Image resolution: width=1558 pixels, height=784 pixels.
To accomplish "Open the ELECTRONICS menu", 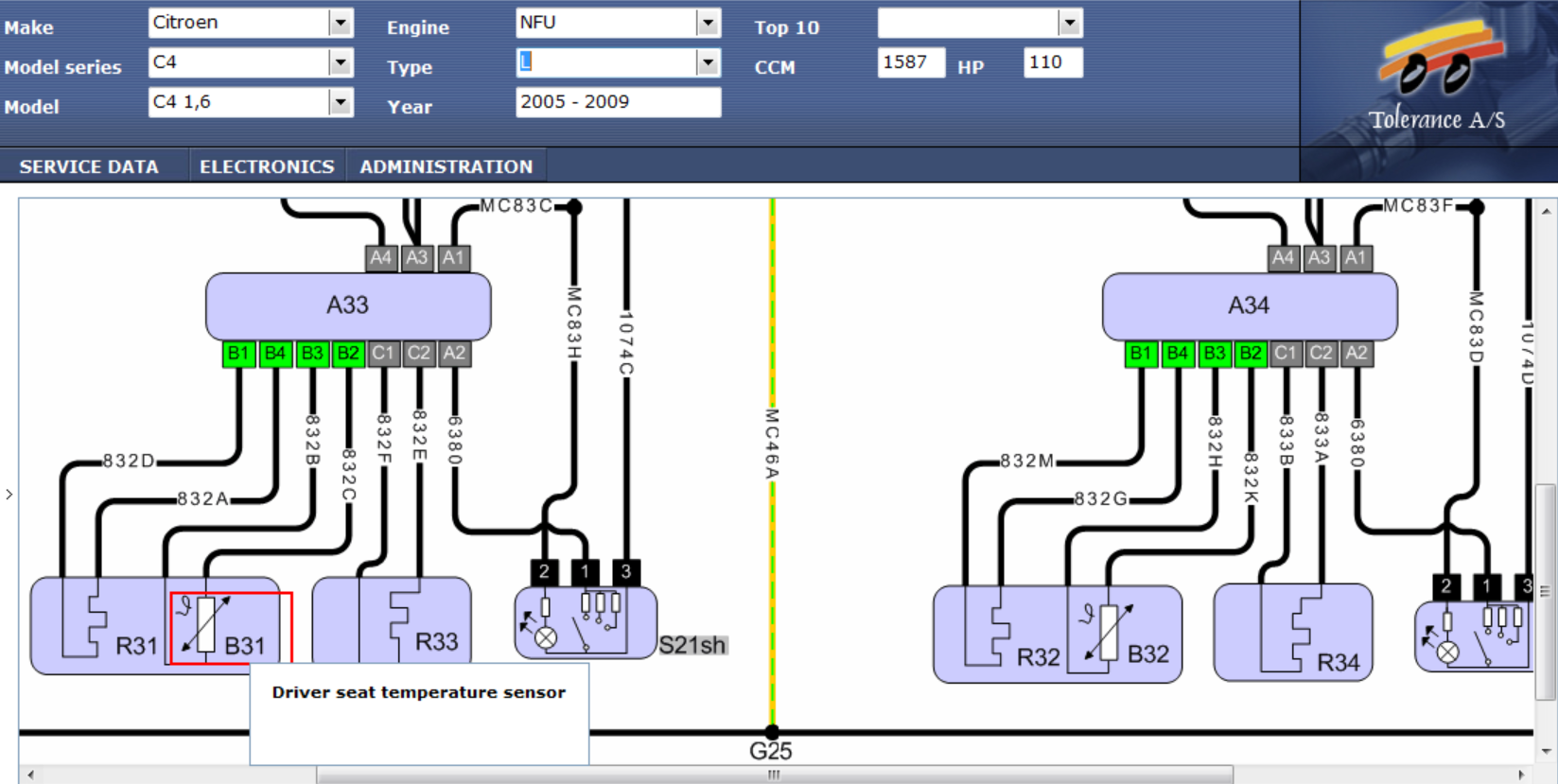I will [x=267, y=166].
